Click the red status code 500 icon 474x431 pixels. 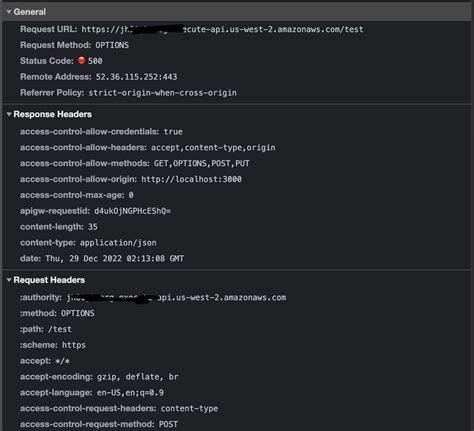(81, 60)
